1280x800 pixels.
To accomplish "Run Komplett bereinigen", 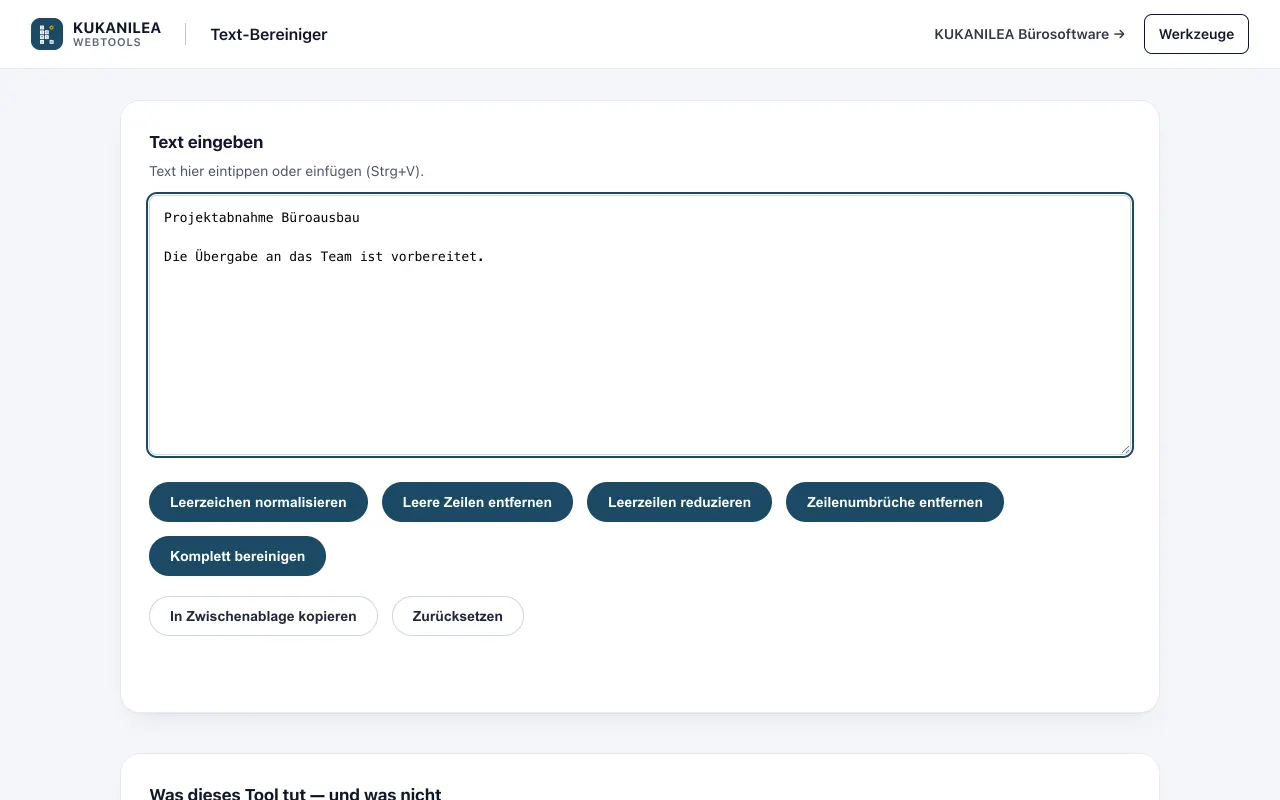I will click(237, 556).
